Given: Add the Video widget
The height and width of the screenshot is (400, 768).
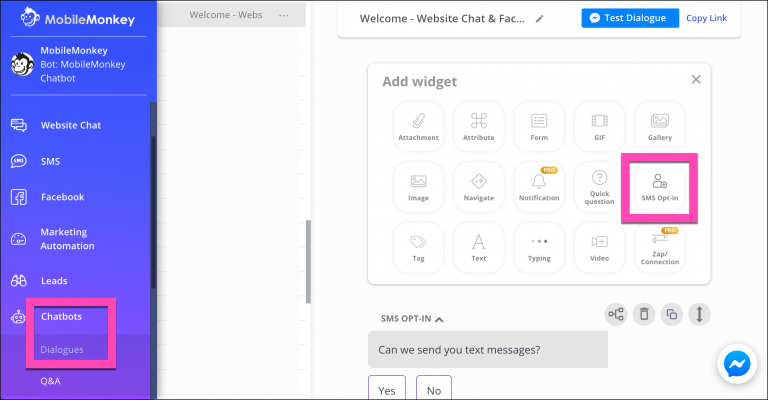Looking at the screenshot, I should point(600,247).
